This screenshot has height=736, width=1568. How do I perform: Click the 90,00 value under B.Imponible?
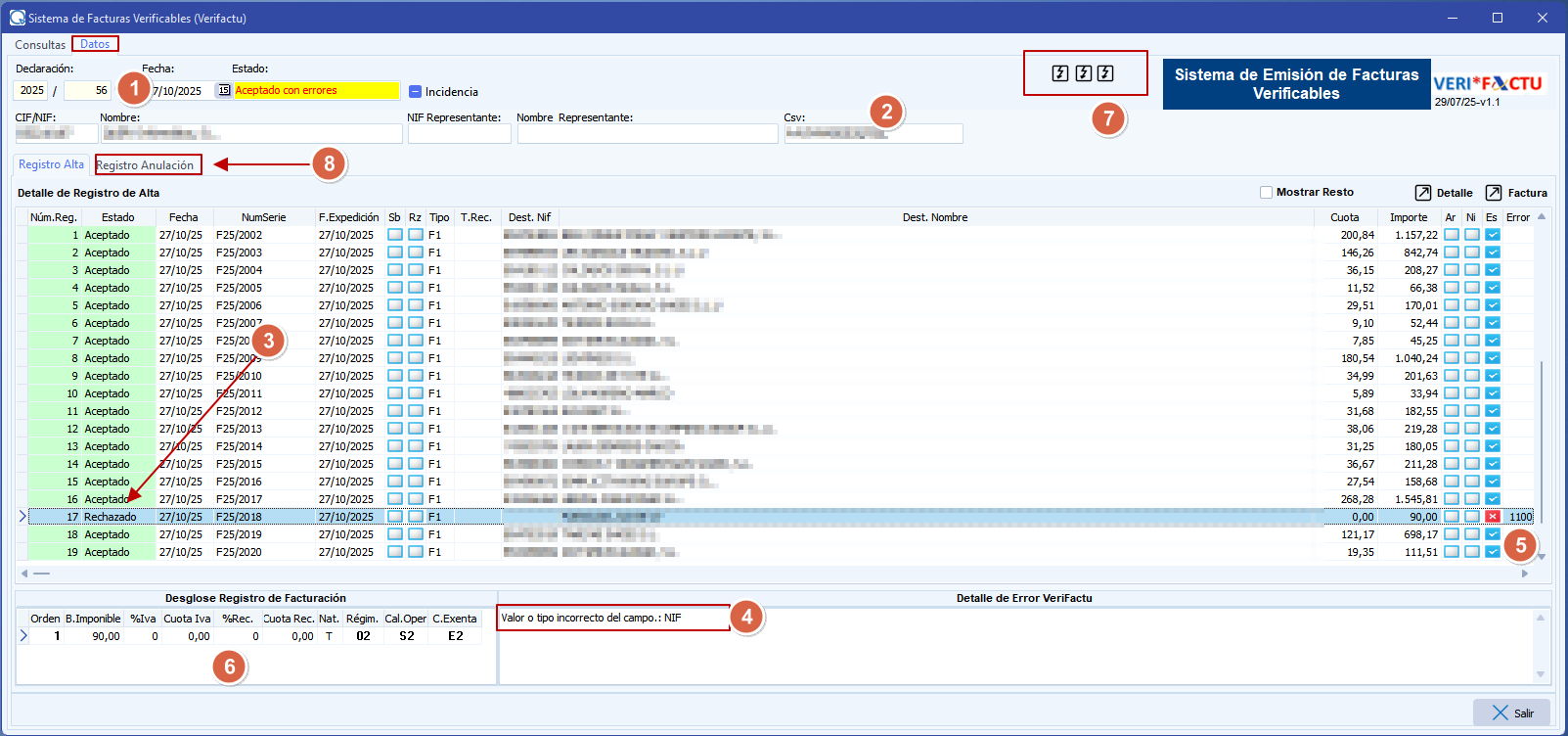[106, 636]
